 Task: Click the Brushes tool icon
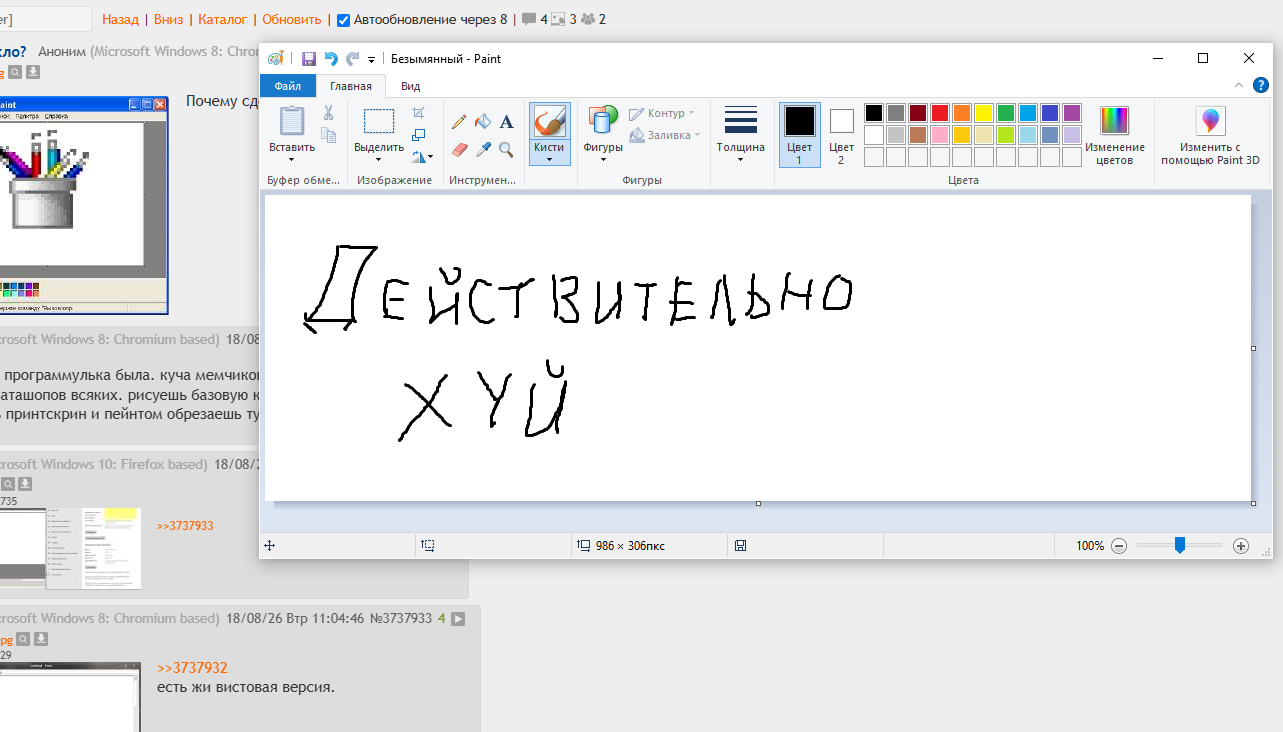[x=549, y=121]
